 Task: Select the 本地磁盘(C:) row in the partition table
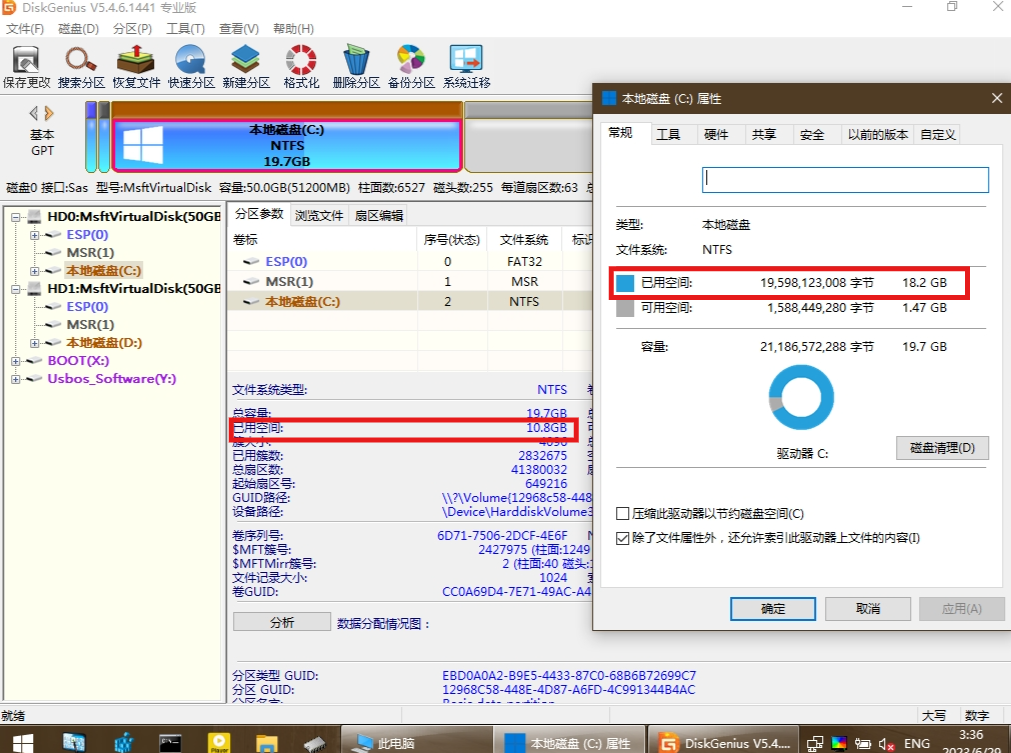coord(410,302)
